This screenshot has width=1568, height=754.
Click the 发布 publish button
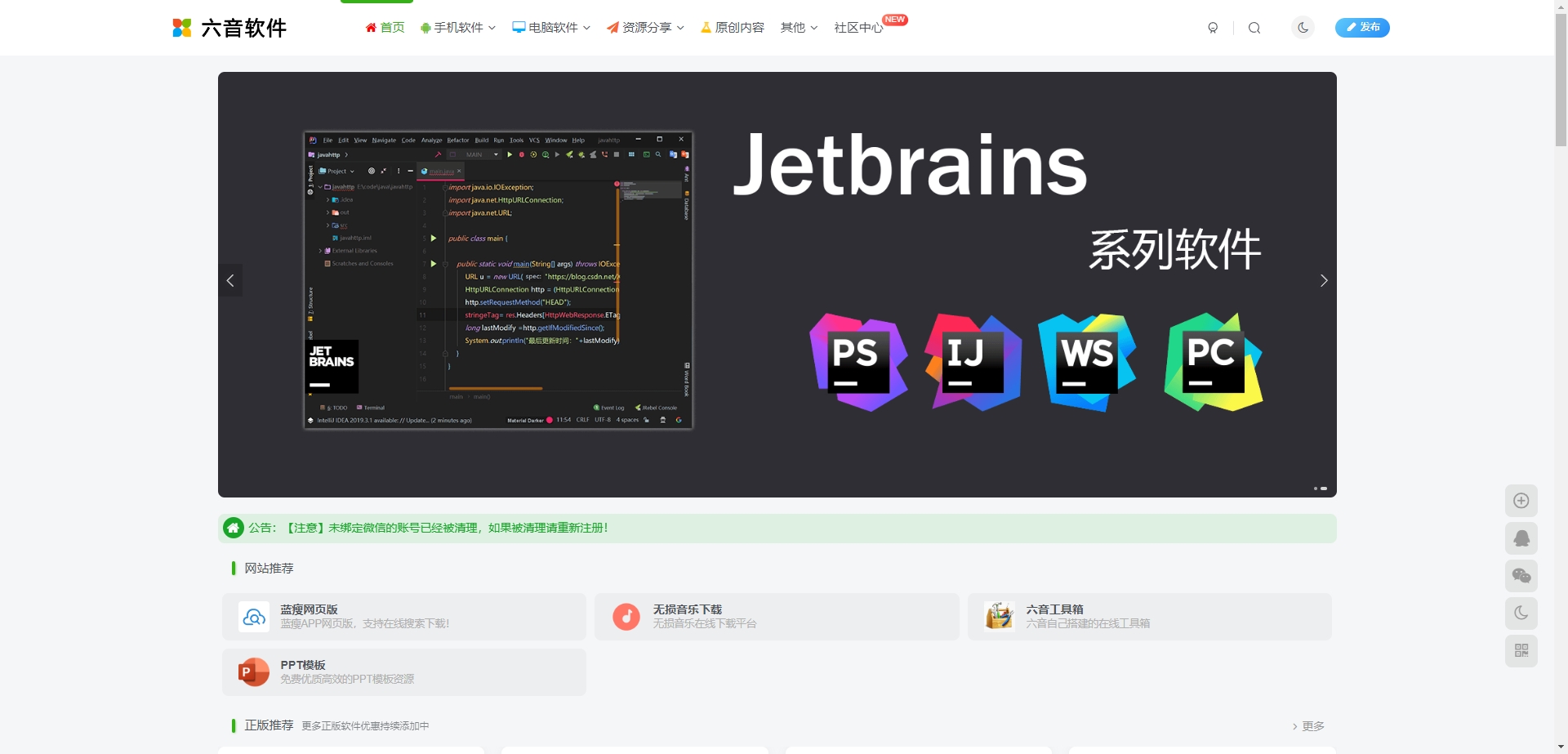tap(1362, 27)
